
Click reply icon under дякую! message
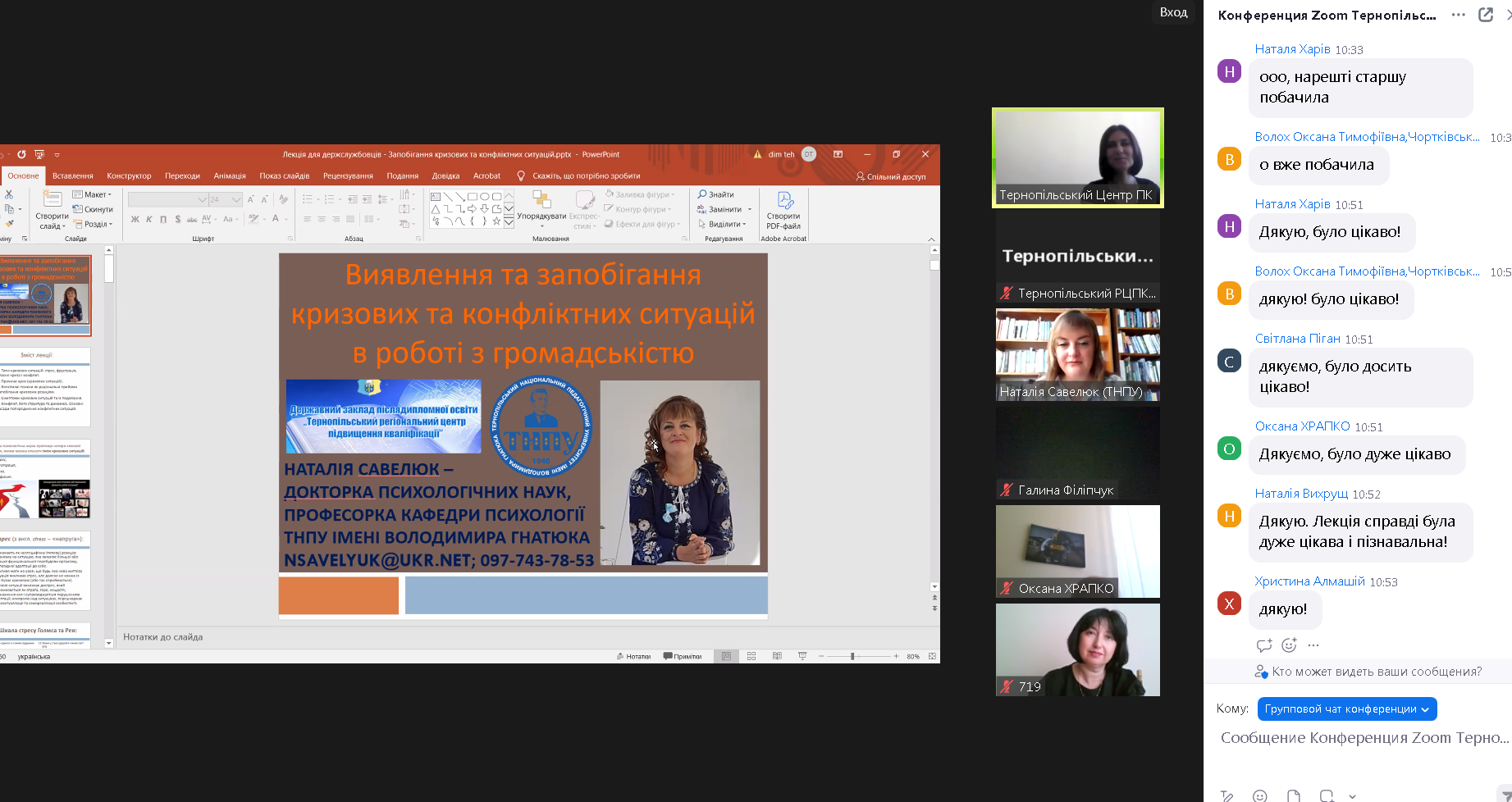(x=1264, y=645)
